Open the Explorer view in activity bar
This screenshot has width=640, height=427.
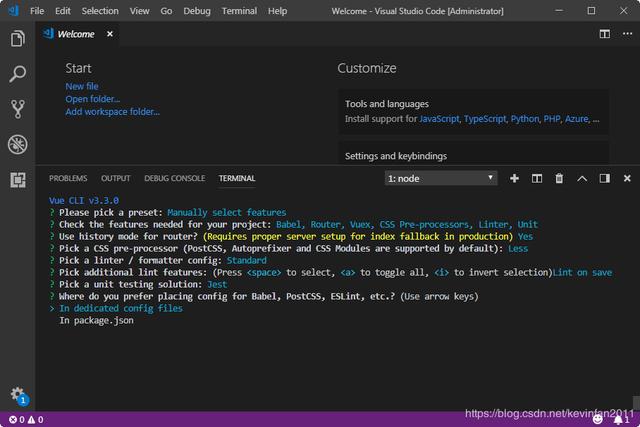point(18,39)
